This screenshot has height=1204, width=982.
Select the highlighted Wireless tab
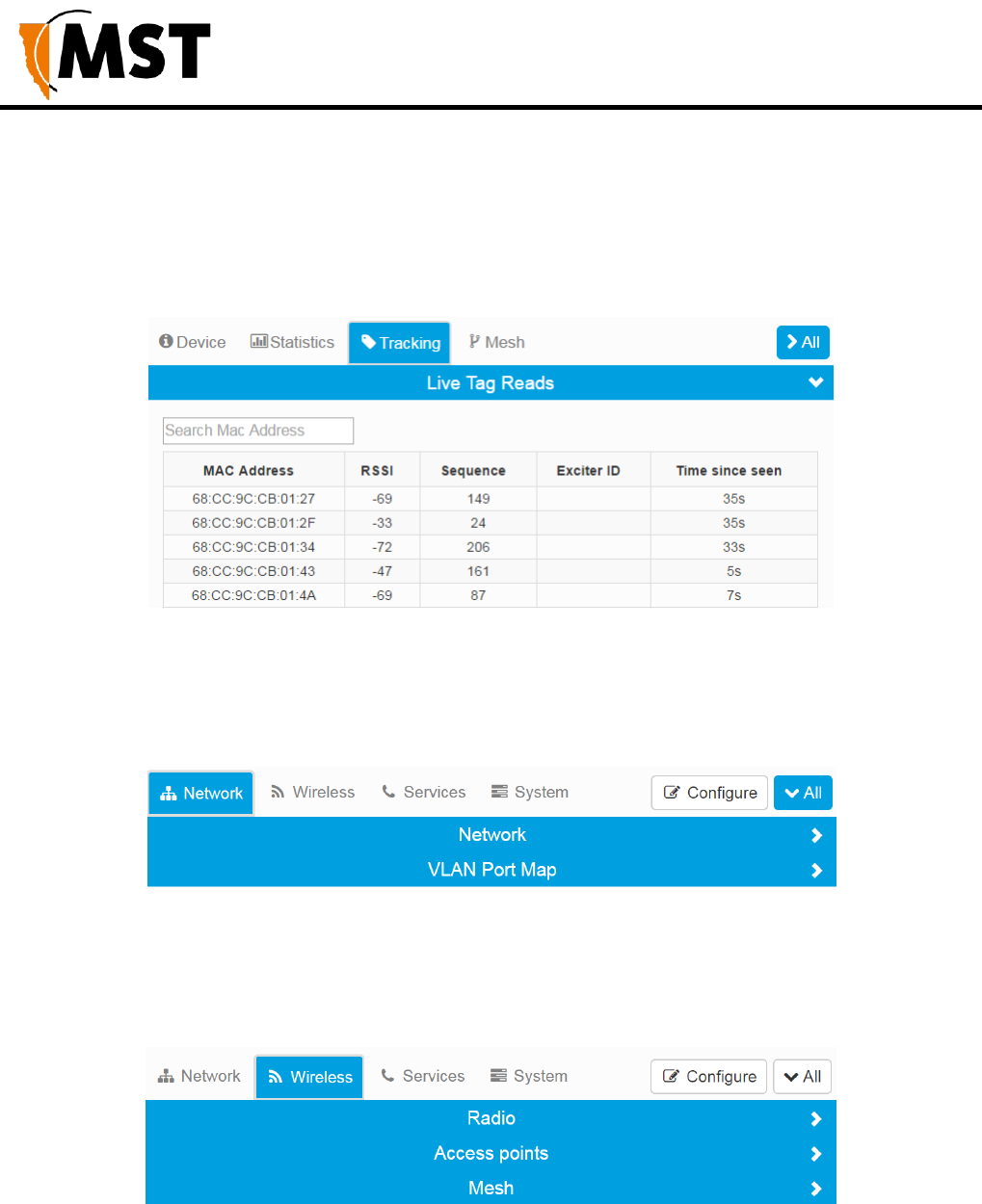[x=309, y=1077]
